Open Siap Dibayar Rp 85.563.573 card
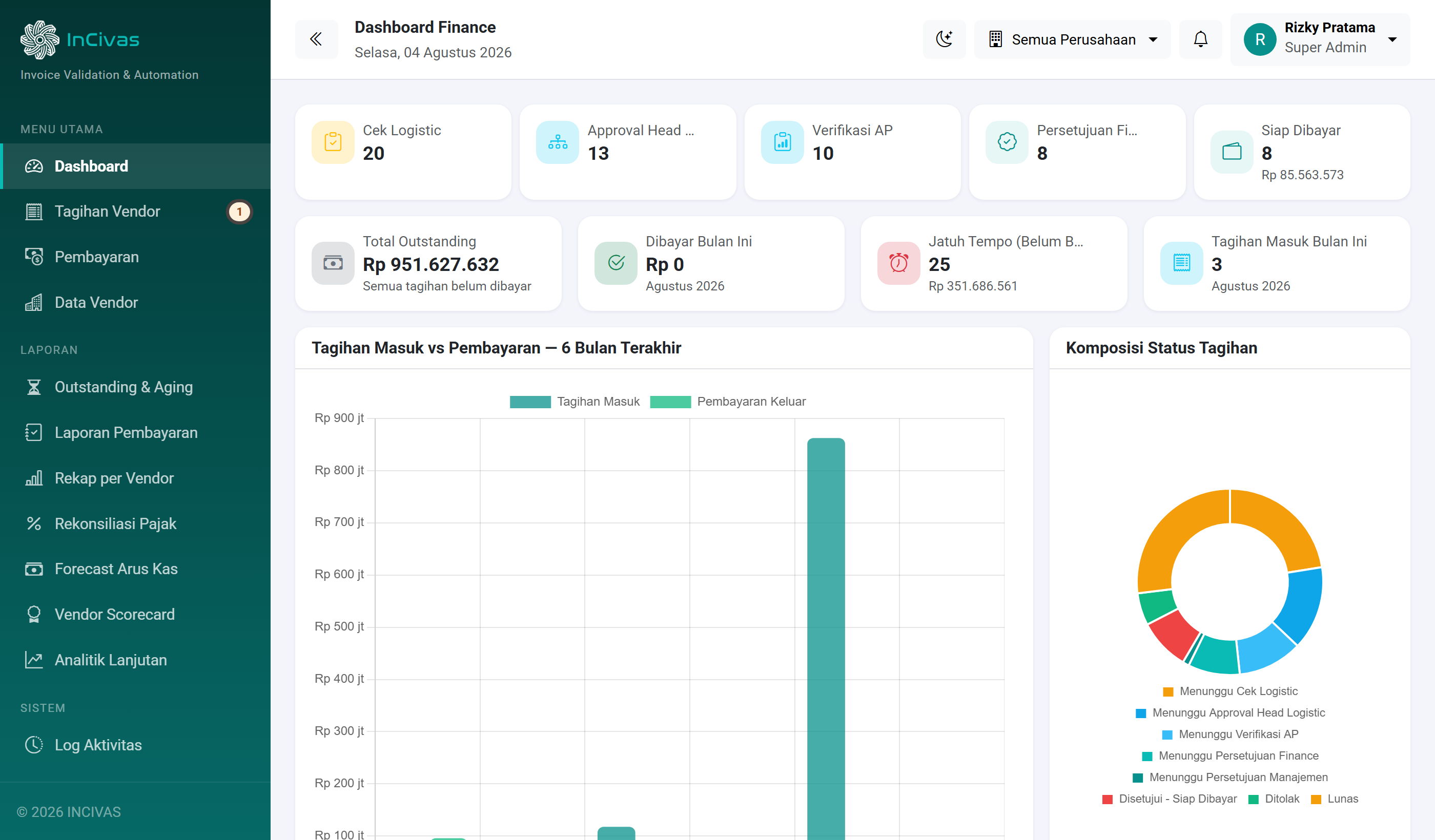This screenshot has height=840, width=1435. [1302, 152]
